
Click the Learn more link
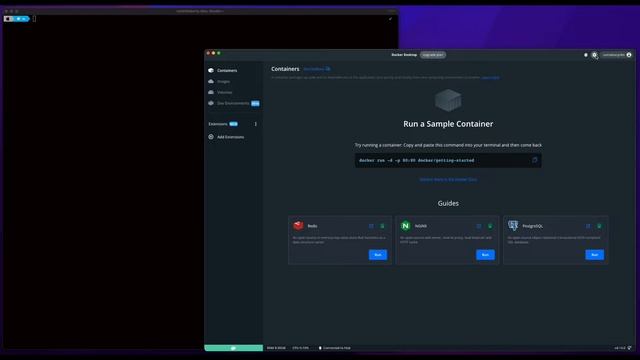click(x=490, y=78)
